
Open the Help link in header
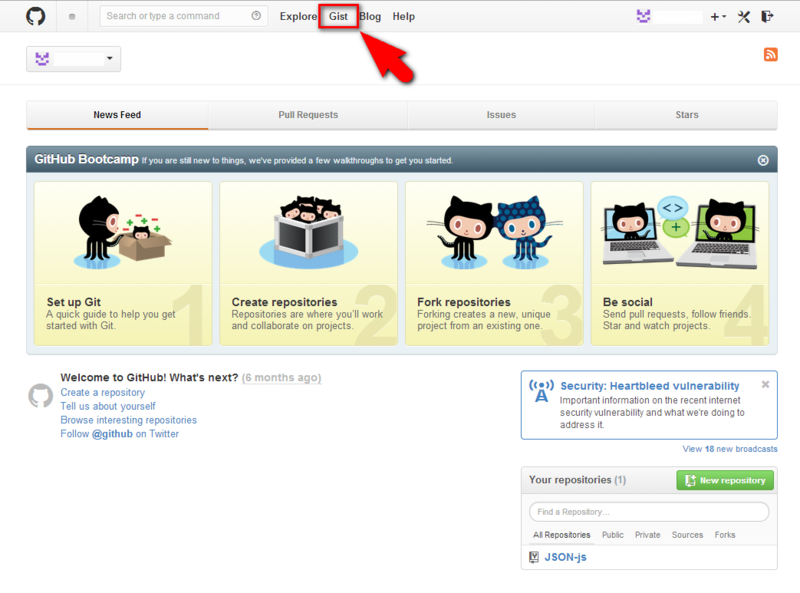click(404, 16)
